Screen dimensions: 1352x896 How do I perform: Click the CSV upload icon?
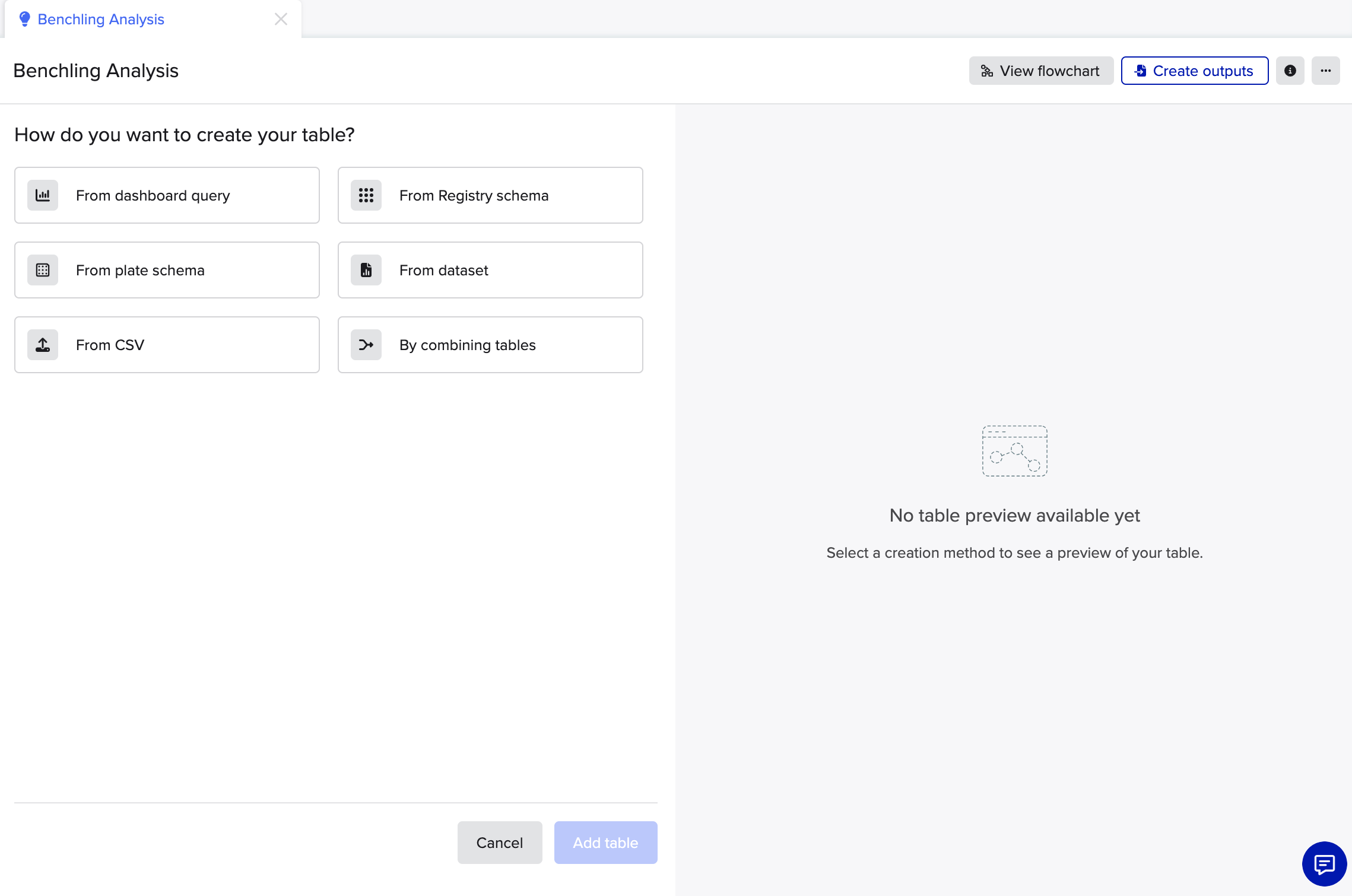43,345
